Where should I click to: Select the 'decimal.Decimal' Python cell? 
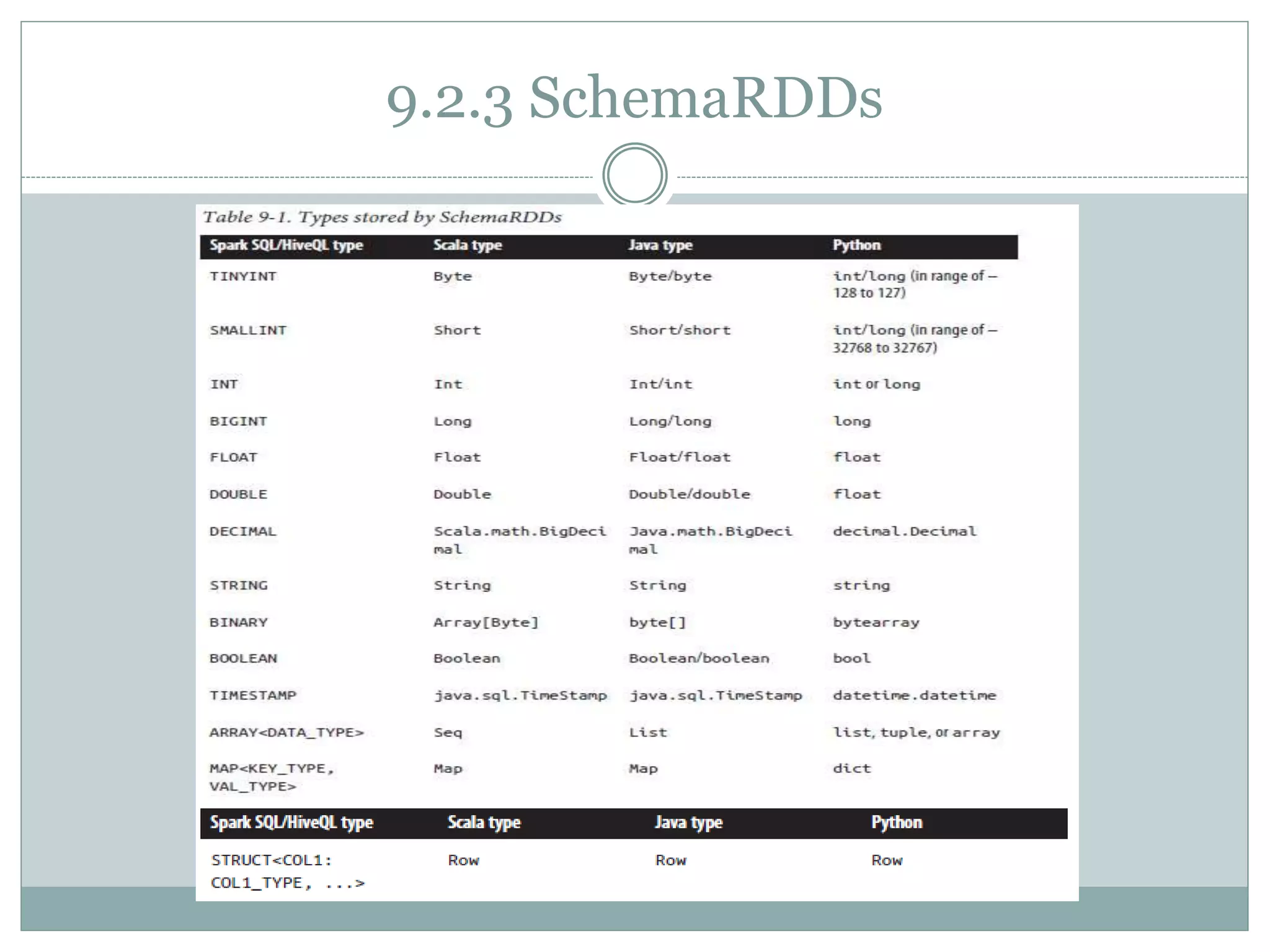click(x=905, y=531)
